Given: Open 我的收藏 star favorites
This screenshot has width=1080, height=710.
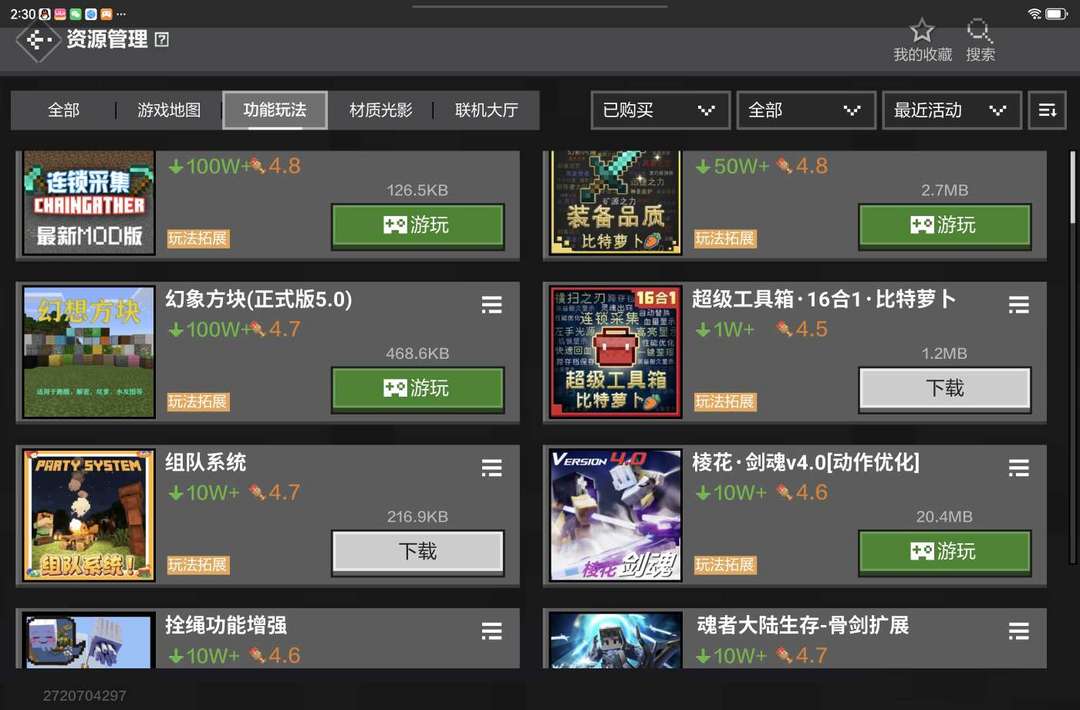Looking at the screenshot, I should point(922,41).
